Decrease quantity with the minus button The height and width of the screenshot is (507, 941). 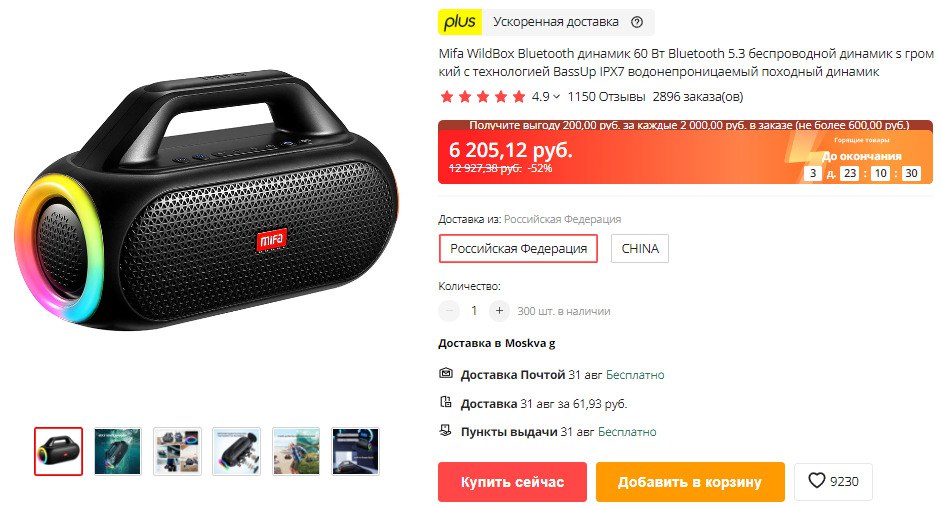pos(449,311)
